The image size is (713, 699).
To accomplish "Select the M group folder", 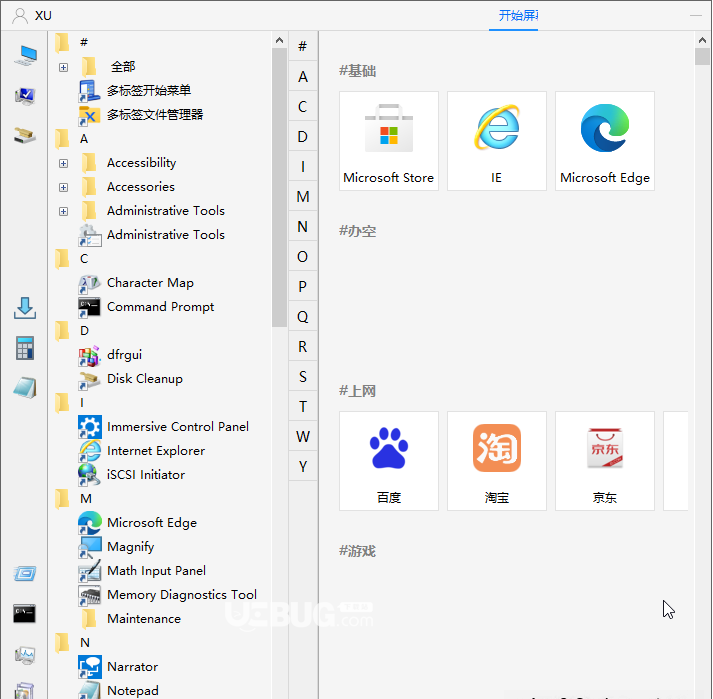I will pos(73,499).
